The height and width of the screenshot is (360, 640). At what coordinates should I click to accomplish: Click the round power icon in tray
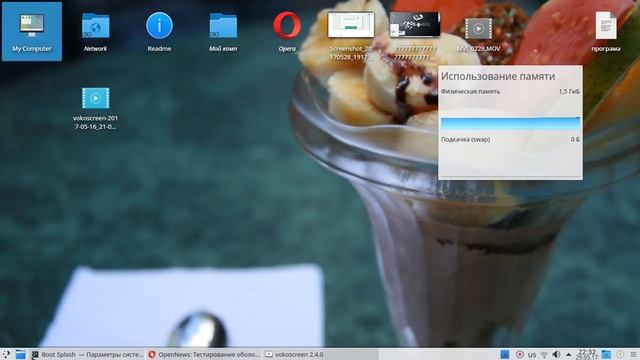point(620,354)
